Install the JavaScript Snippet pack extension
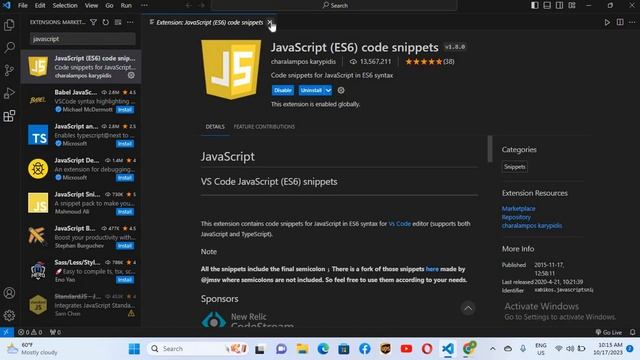The image size is (640, 360). [124, 211]
